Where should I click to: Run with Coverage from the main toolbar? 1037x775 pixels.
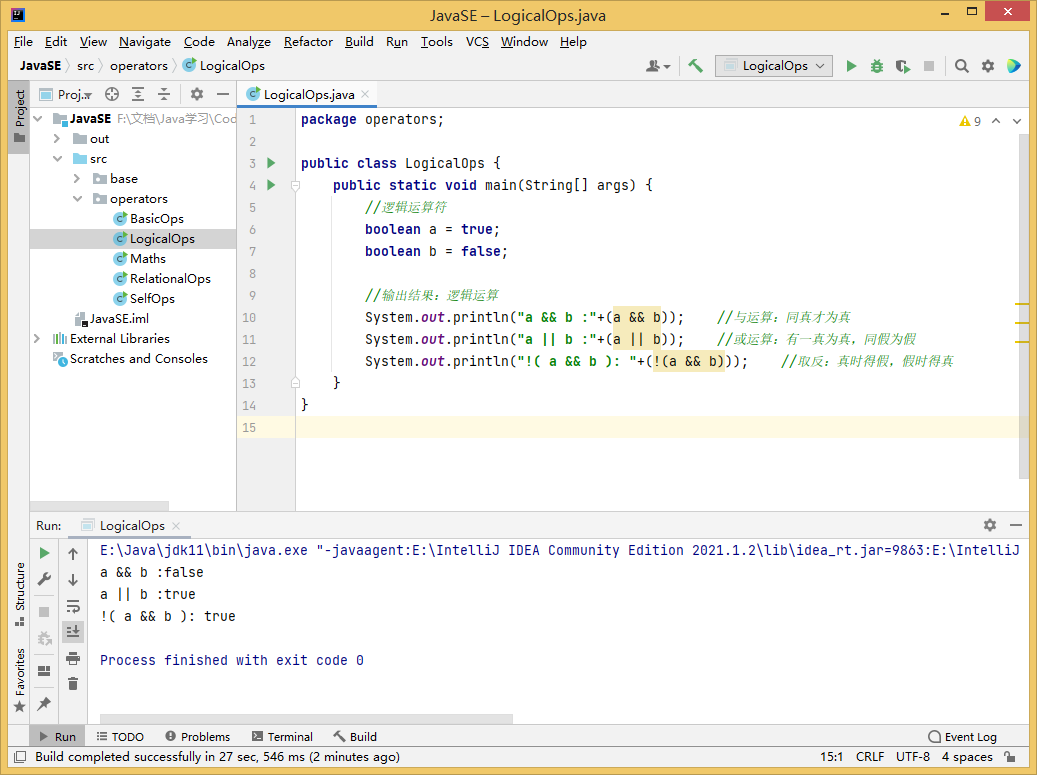tap(903, 66)
